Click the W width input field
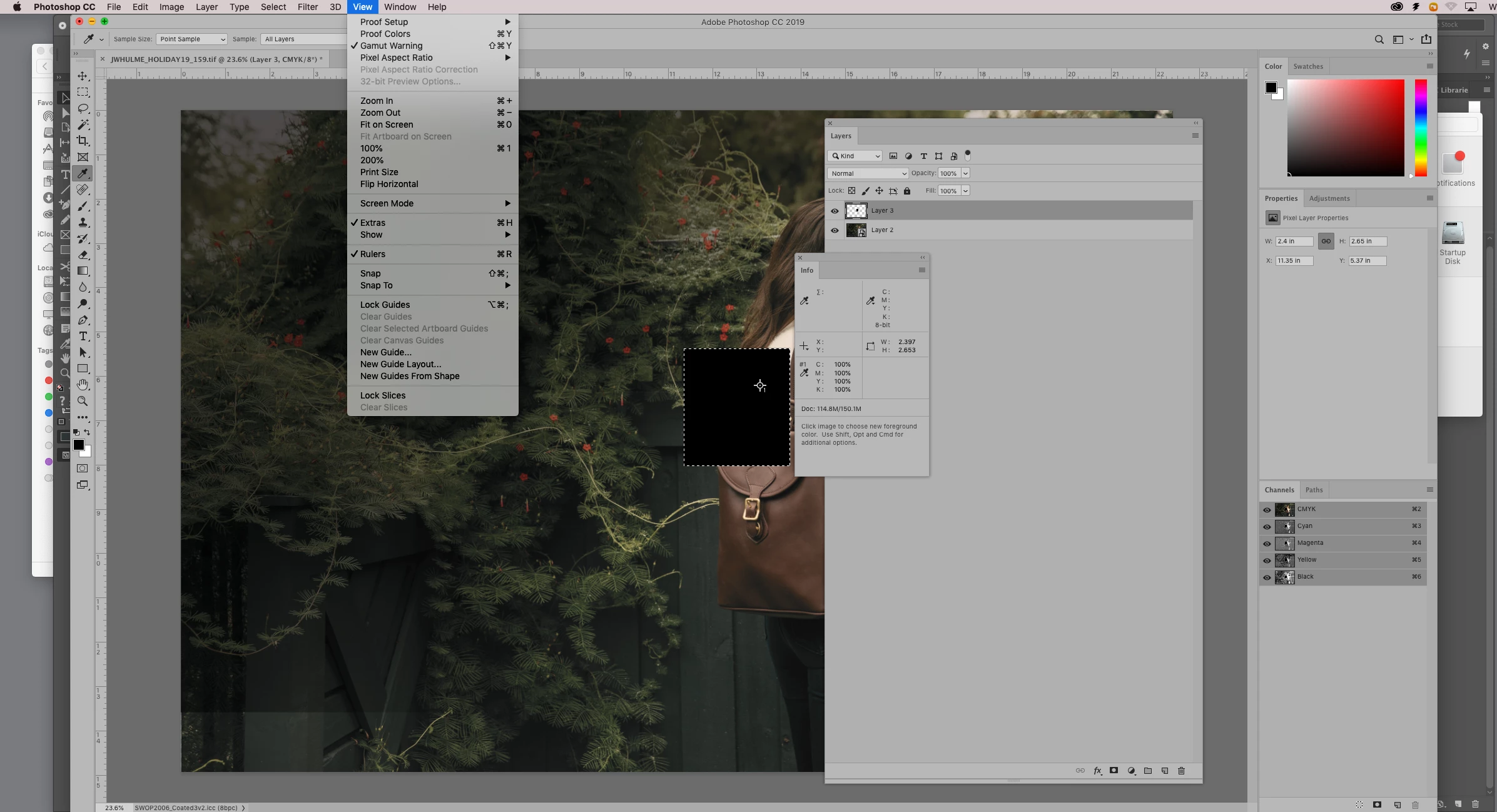 pyautogui.click(x=1294, y=241)
